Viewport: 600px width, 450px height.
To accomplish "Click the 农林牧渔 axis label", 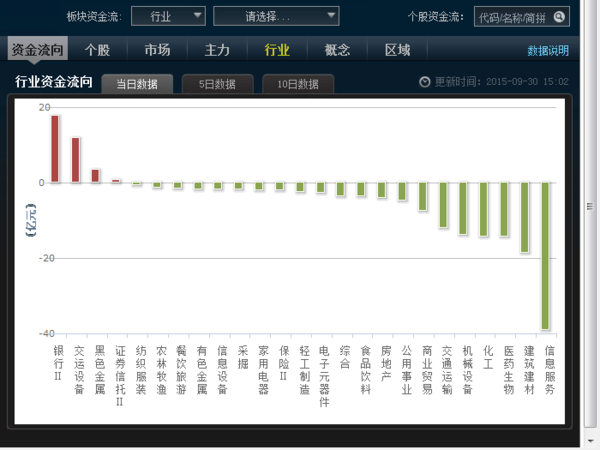I will 161,370.
